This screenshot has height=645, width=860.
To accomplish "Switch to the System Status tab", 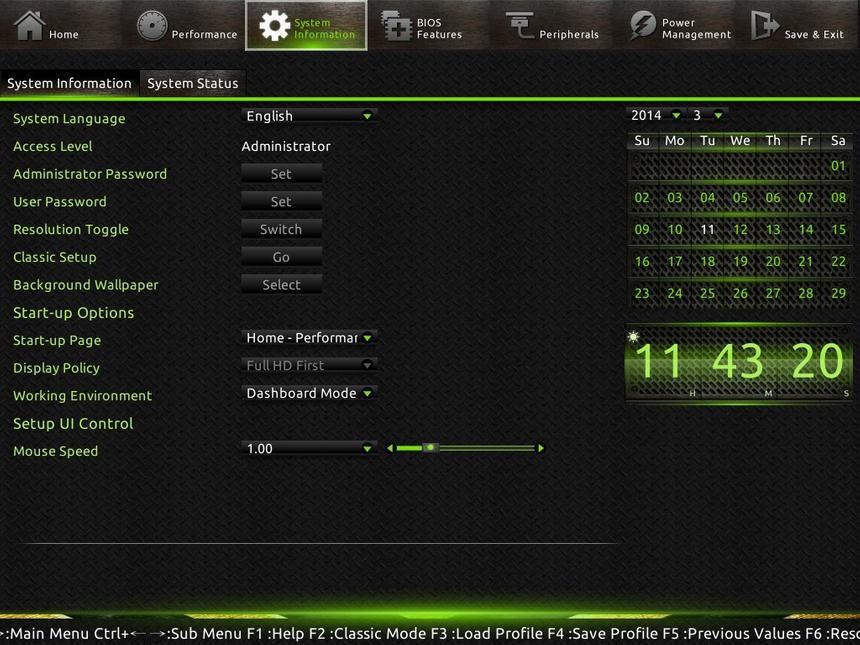I will (x=192, y=83).
